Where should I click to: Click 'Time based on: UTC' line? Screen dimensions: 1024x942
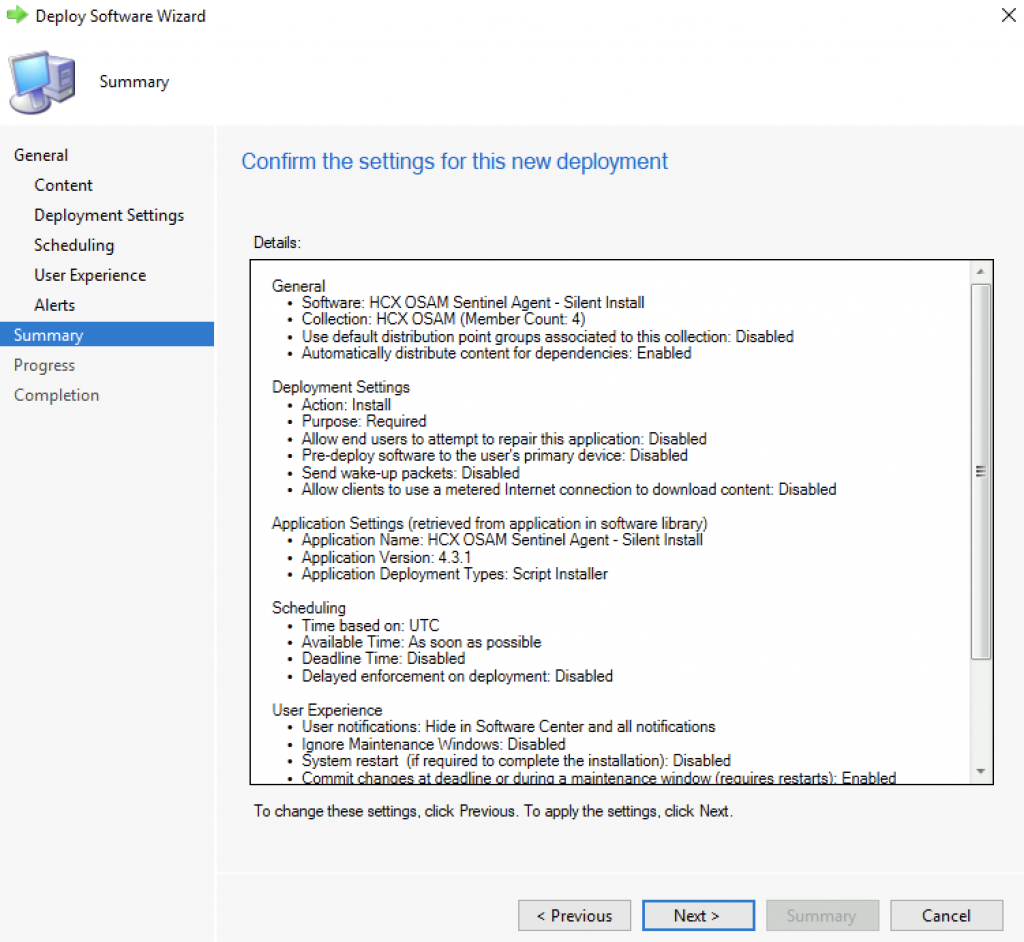point(370,625)
